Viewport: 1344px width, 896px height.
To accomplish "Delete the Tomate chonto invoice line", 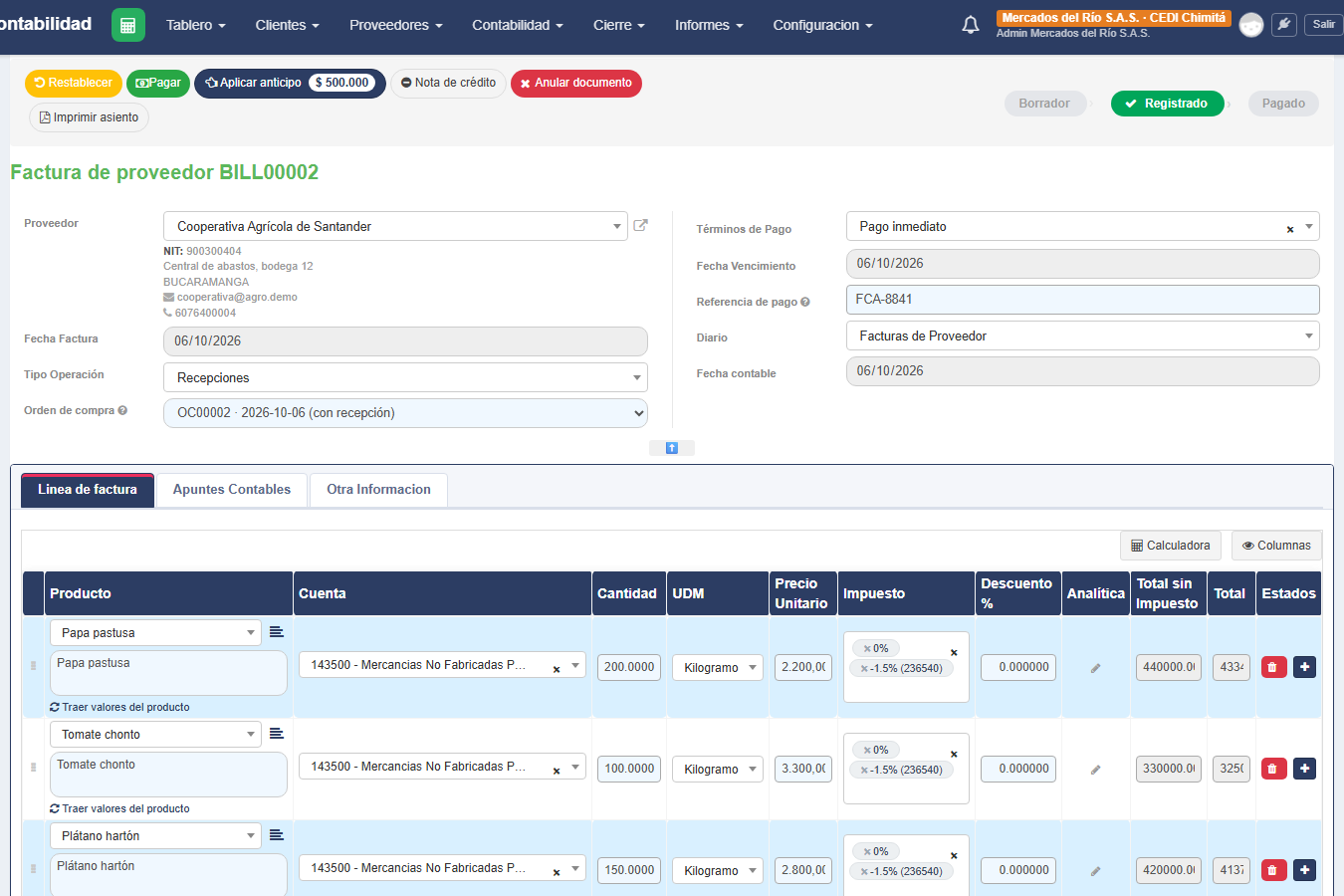I will click(x=1274, y=769).
